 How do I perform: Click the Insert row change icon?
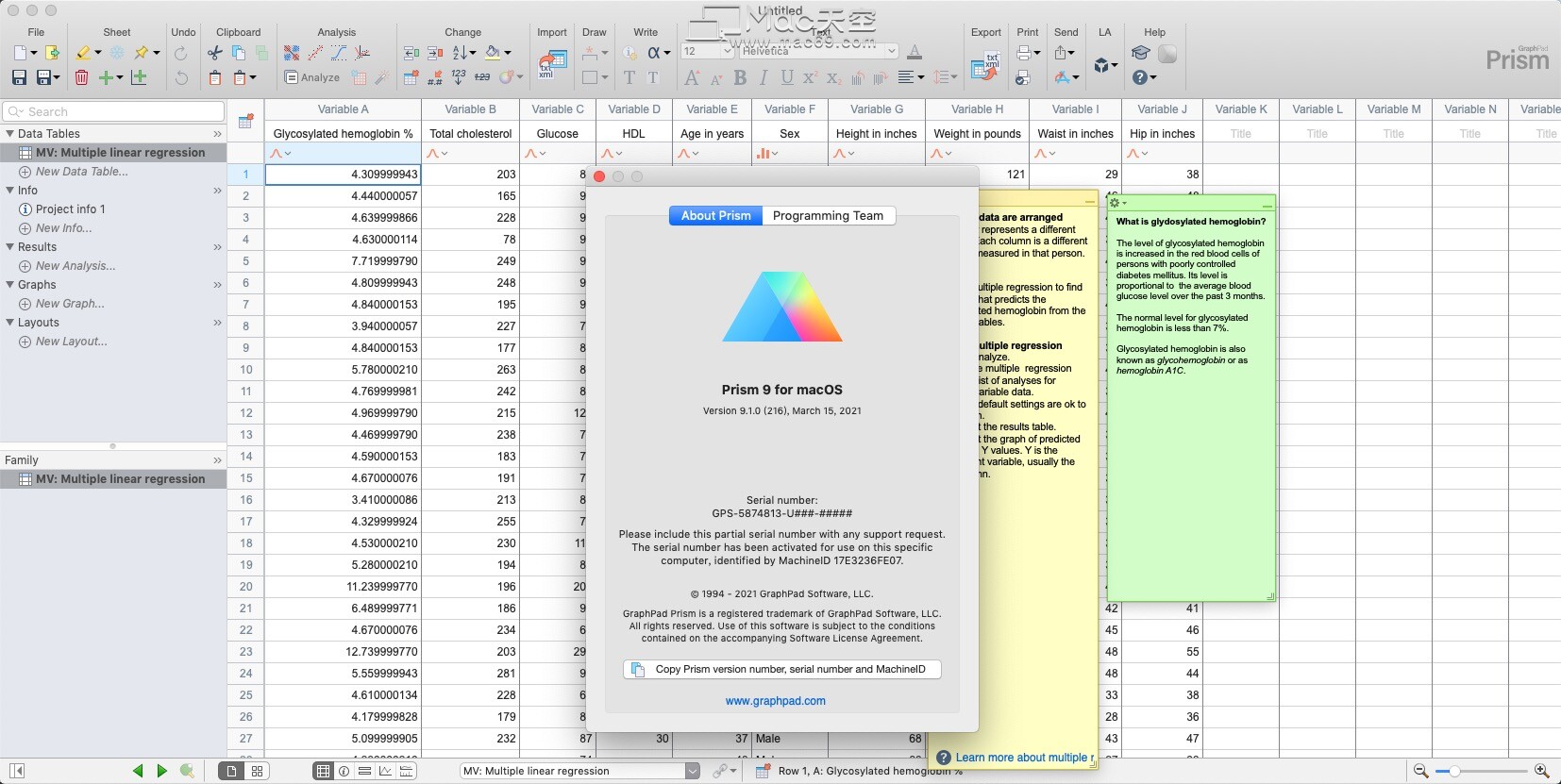pyautogui.click(x=411, y=53)
